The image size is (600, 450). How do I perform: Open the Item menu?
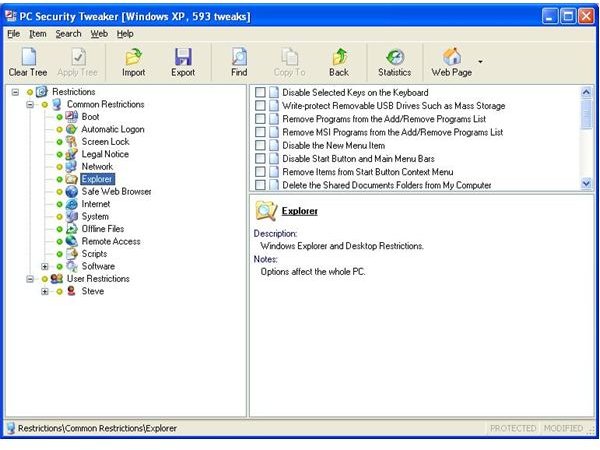coord(38,34)
